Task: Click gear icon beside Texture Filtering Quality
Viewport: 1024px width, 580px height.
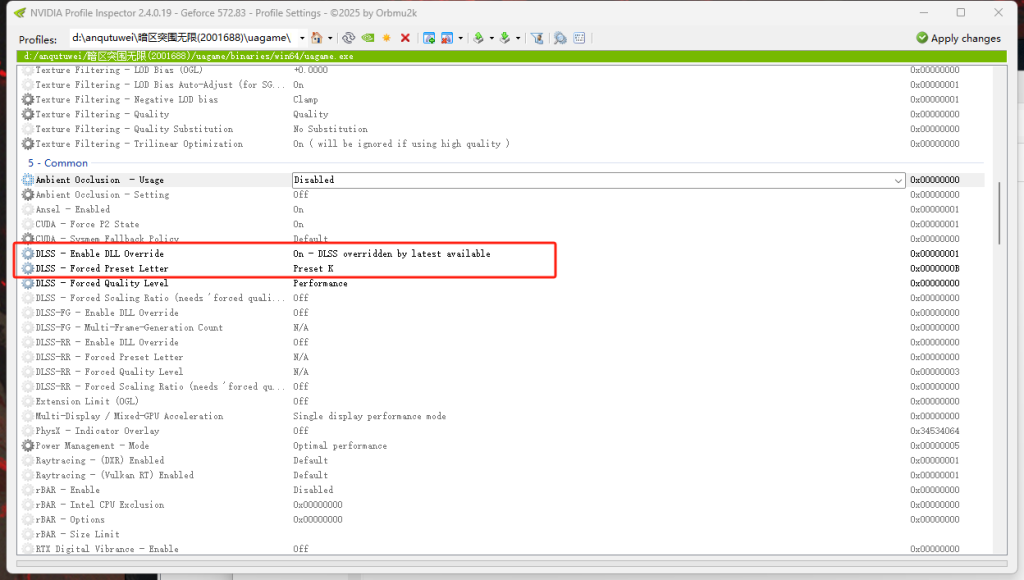Action: point(27,114)
